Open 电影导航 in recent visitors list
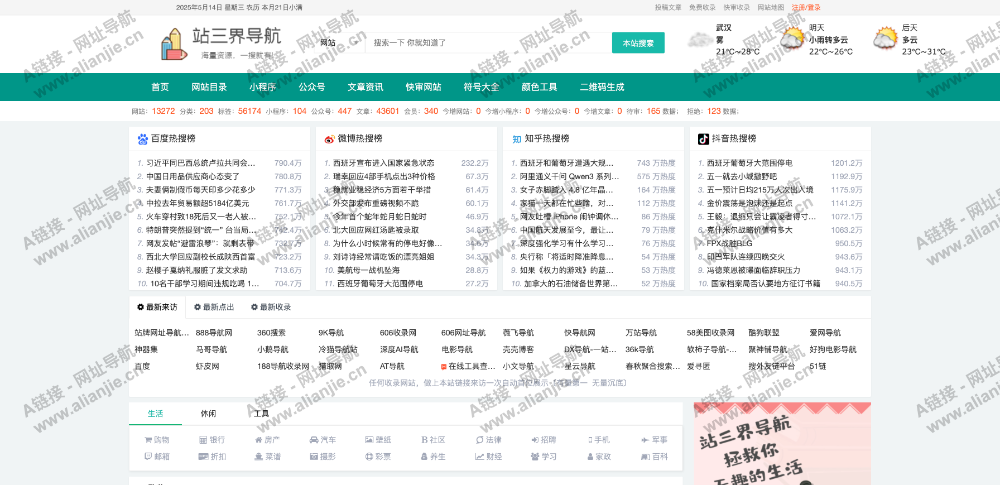1000x485 pixels. [457, 350]
